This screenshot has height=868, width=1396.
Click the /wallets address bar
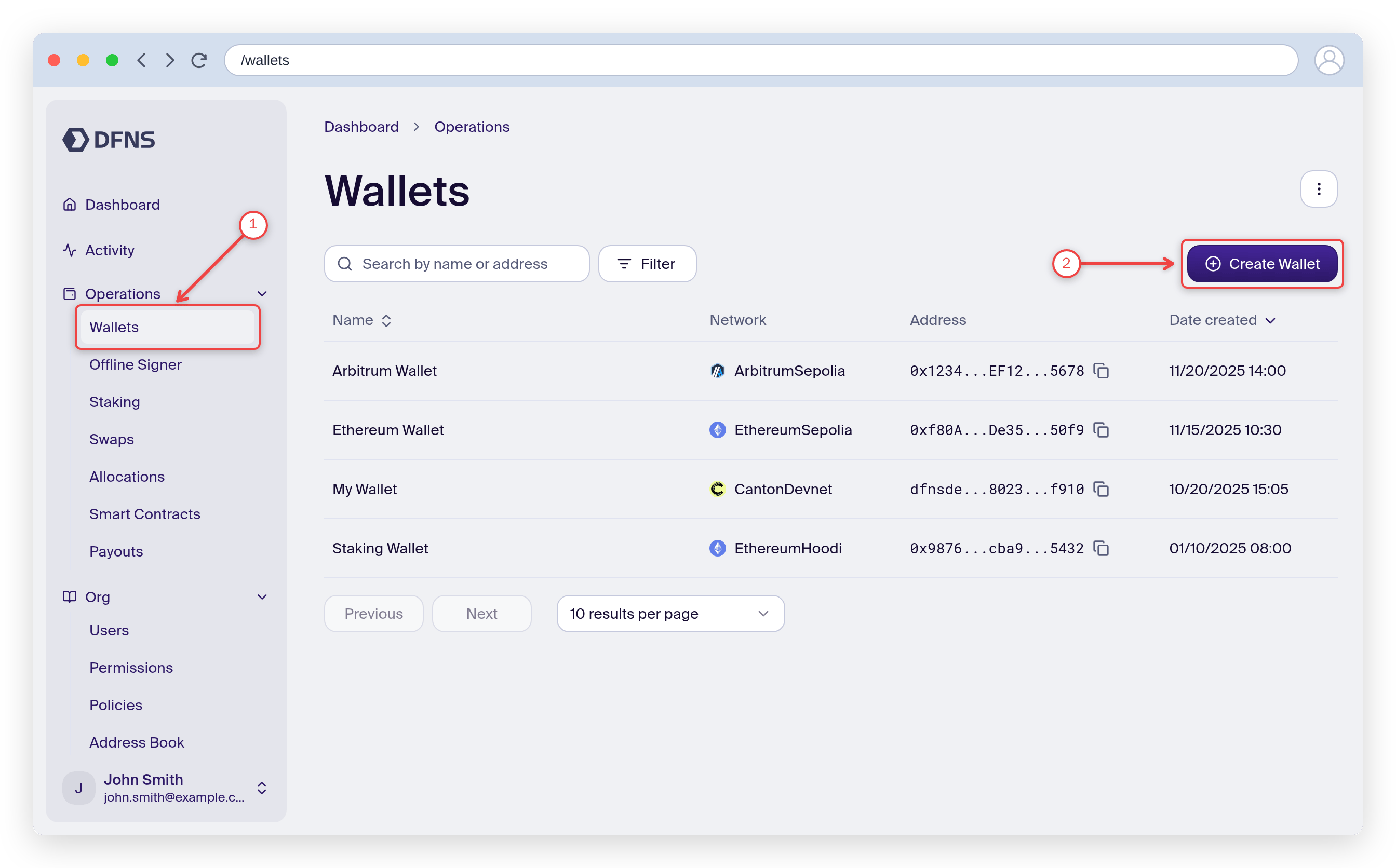(x=761, y=60)
